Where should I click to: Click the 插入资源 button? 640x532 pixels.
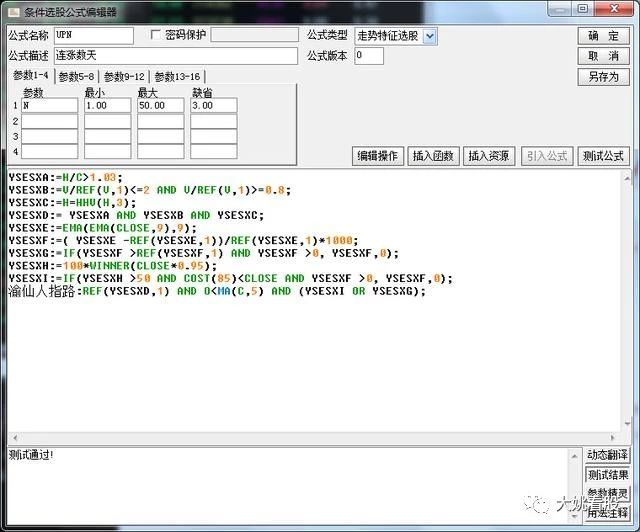[x=489, y=156]
